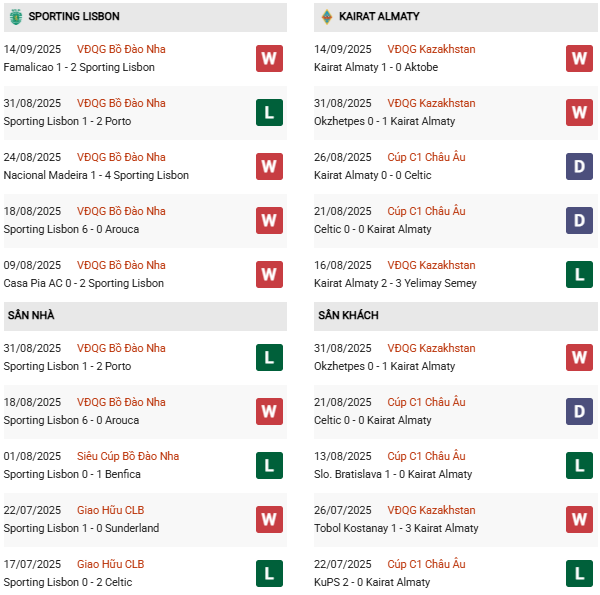Select the W badge for Kairat Almaty 1 - 0 Aktobe
This screenshot has width=600, height=595.
click(x=579, y=58)
